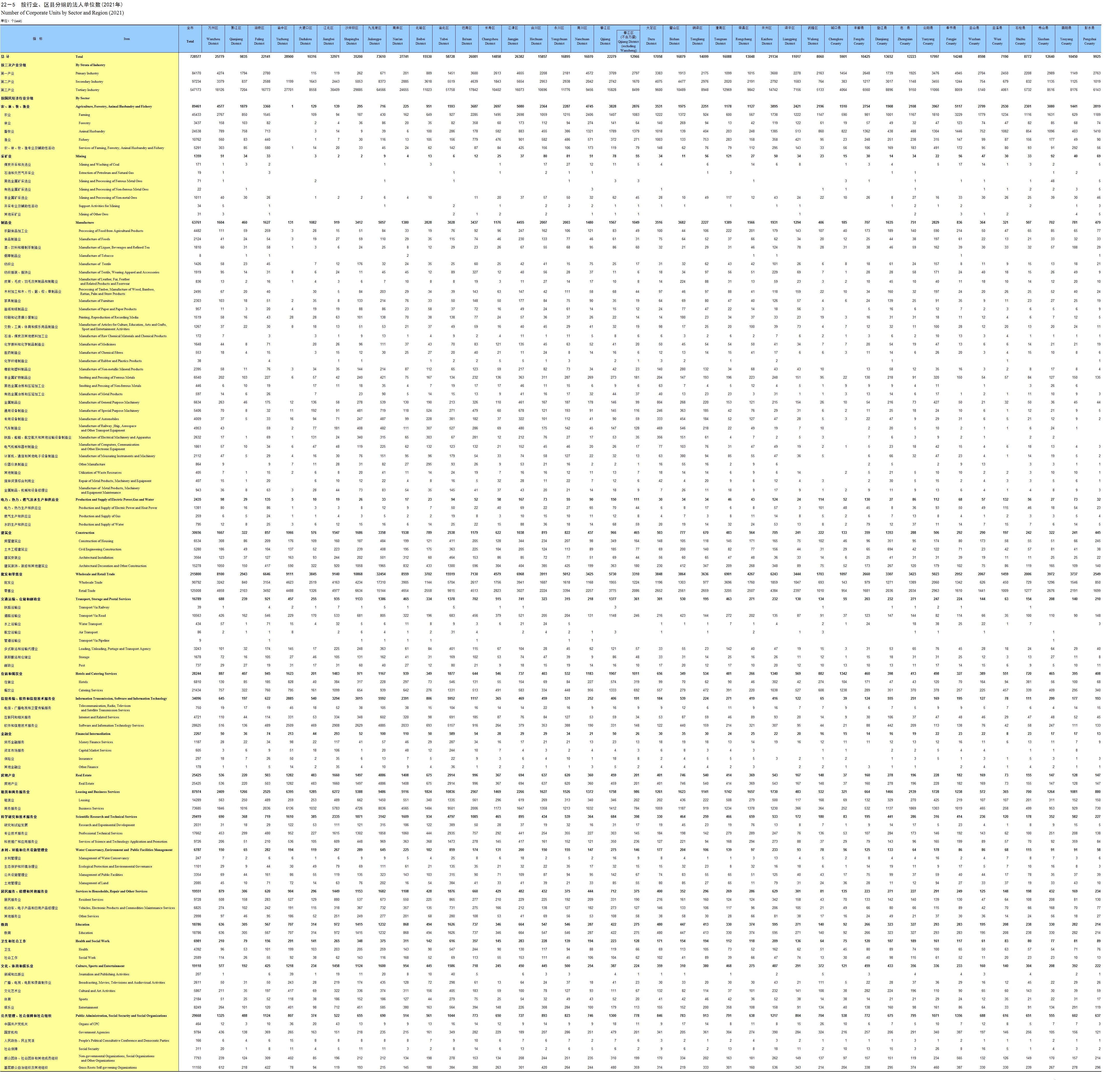The height and width of the screenshot is (1080, 1120).
Task: Select the 'Nanchuan District' column header
Action: point(582,41)
